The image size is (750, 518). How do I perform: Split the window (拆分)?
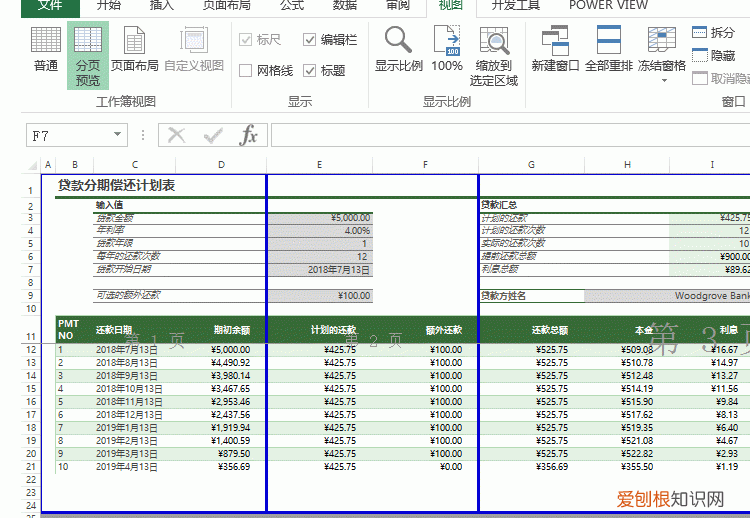(x=713, y=33)
